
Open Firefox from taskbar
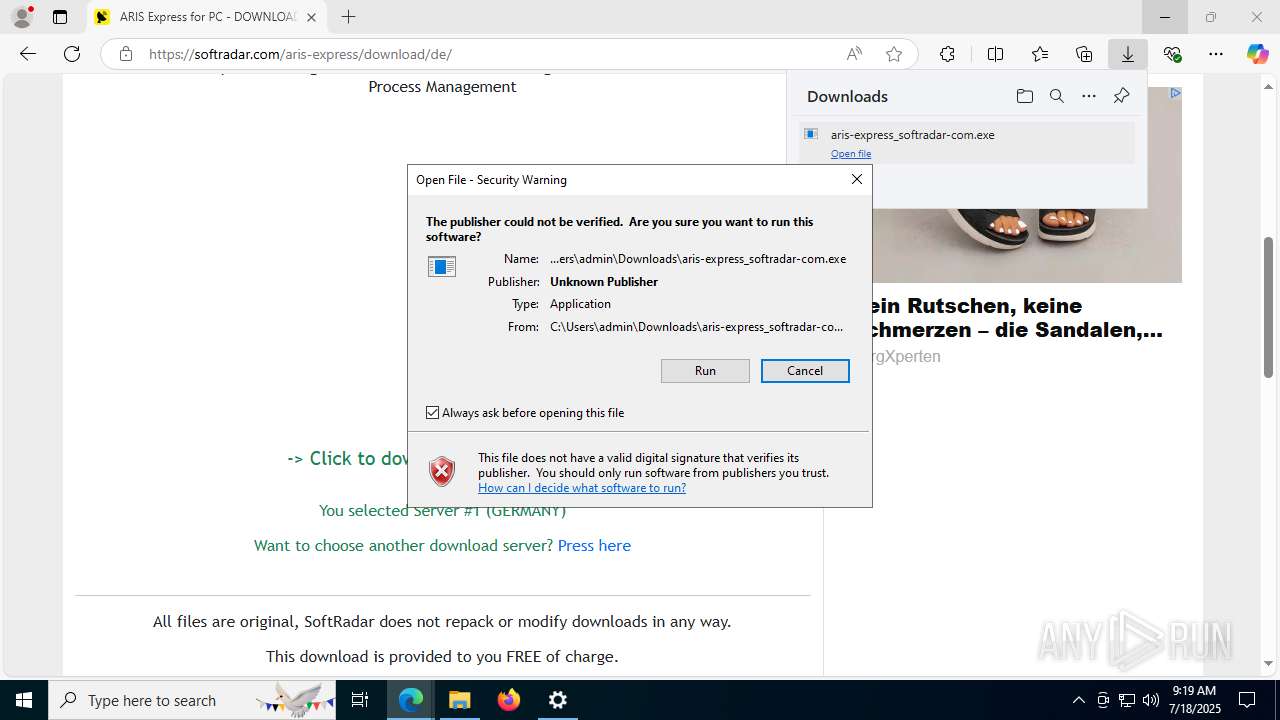tap(509, 700)
